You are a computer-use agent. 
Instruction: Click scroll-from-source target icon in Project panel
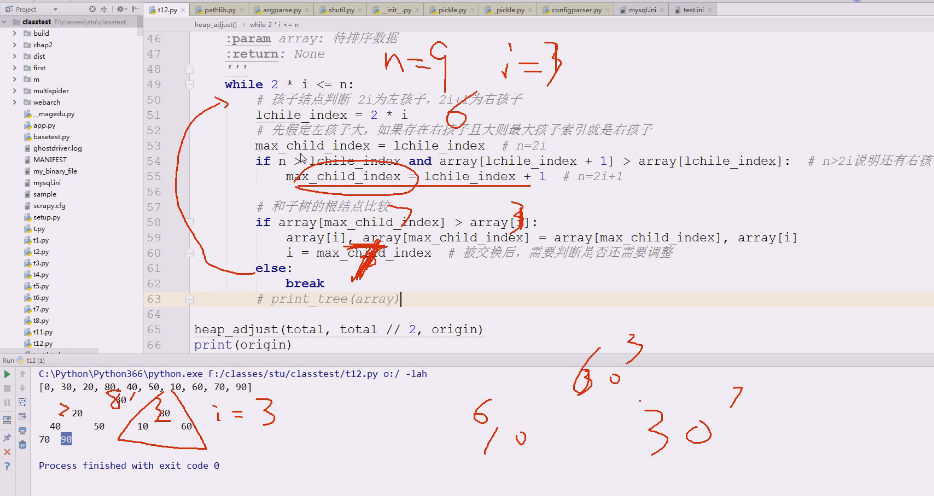[92, 9]
